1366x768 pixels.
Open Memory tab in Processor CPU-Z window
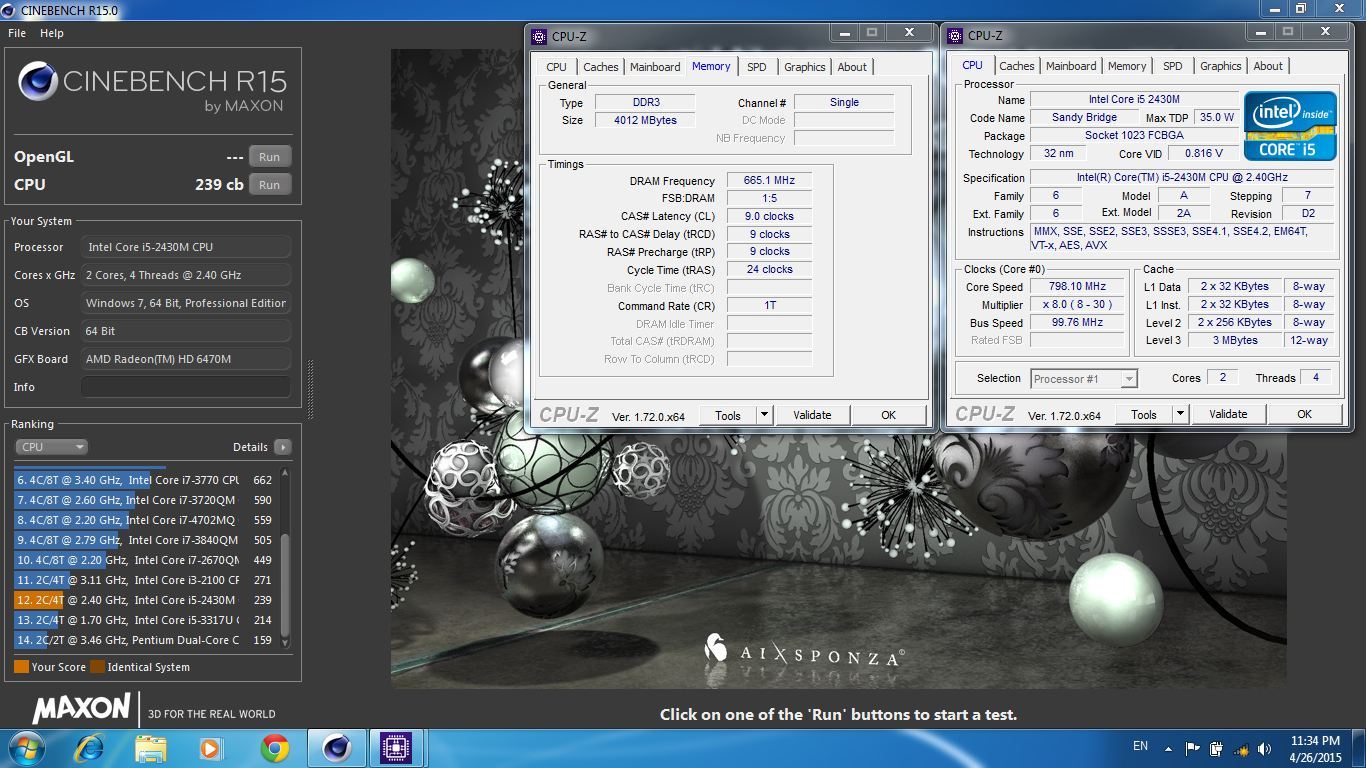coord(1127,66)
